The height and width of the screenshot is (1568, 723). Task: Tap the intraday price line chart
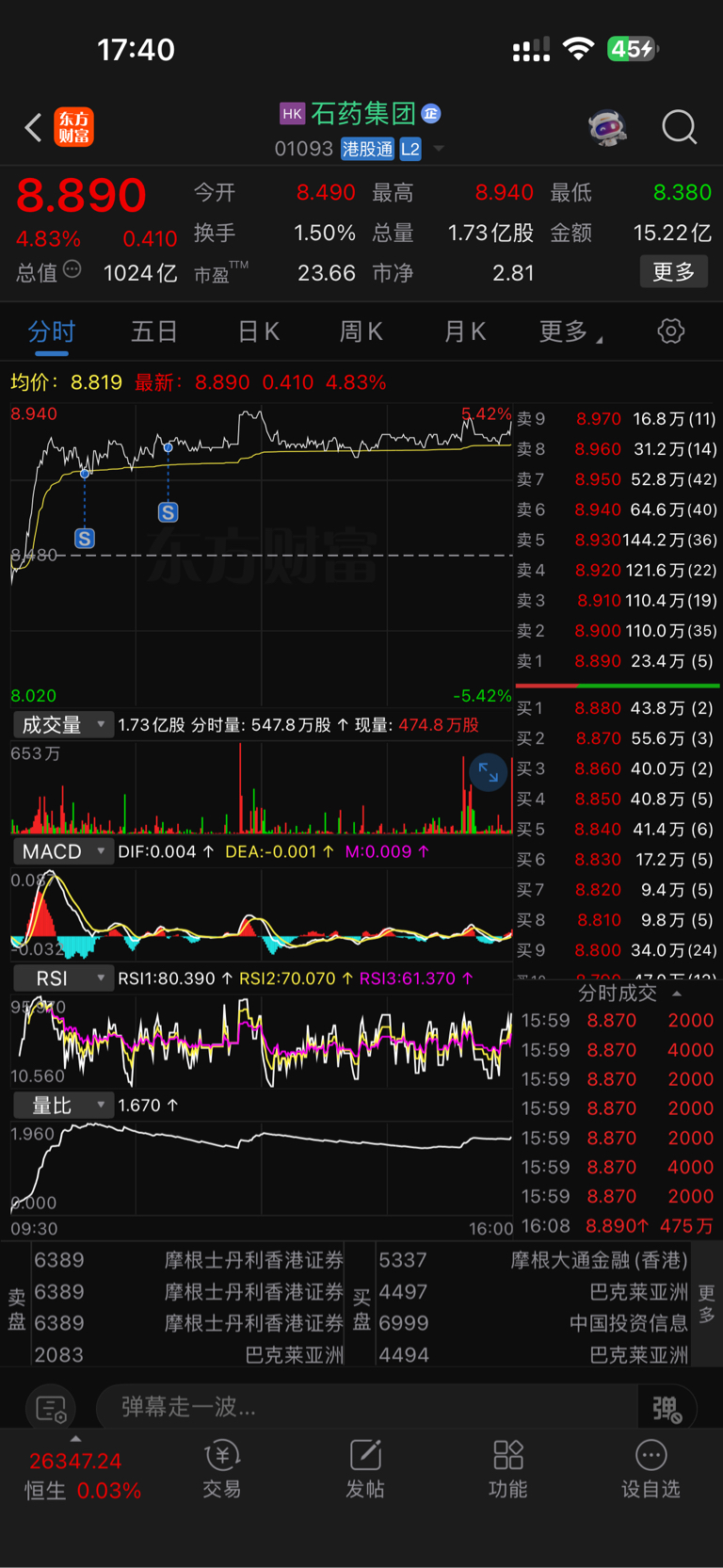pyautogui.click(x=261, y=556)
